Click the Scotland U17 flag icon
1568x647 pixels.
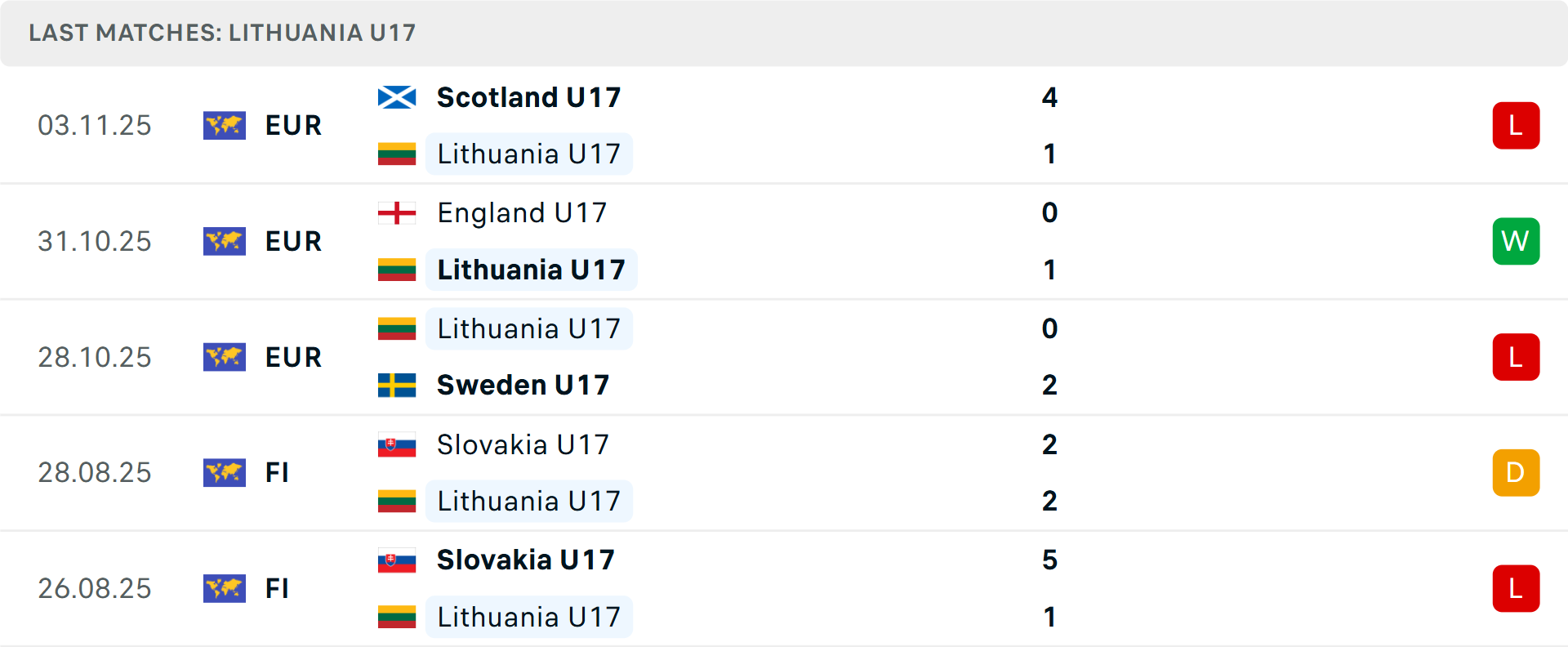click(x=397, y=96)
